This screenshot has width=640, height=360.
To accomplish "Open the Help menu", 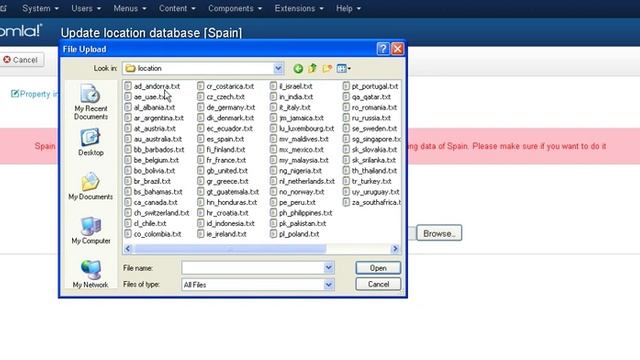I will [348, 8].
